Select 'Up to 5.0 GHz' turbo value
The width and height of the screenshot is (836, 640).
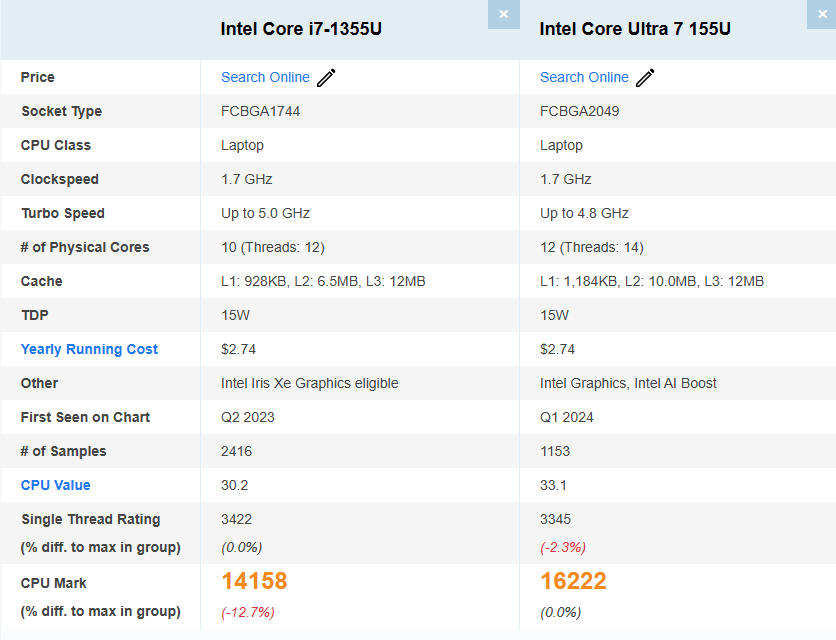point(265,213)
